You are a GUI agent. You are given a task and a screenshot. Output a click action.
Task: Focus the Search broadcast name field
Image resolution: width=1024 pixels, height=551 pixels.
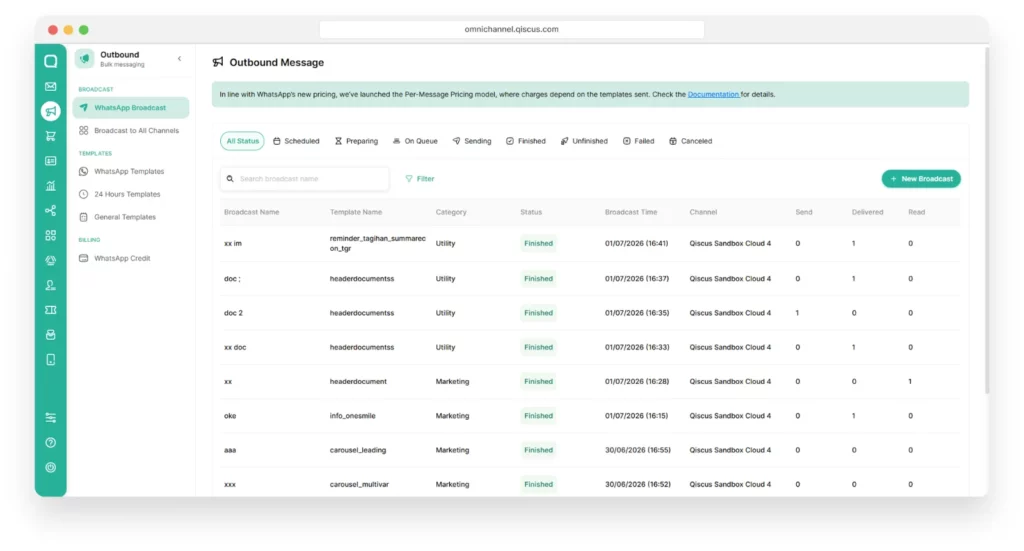305,179
